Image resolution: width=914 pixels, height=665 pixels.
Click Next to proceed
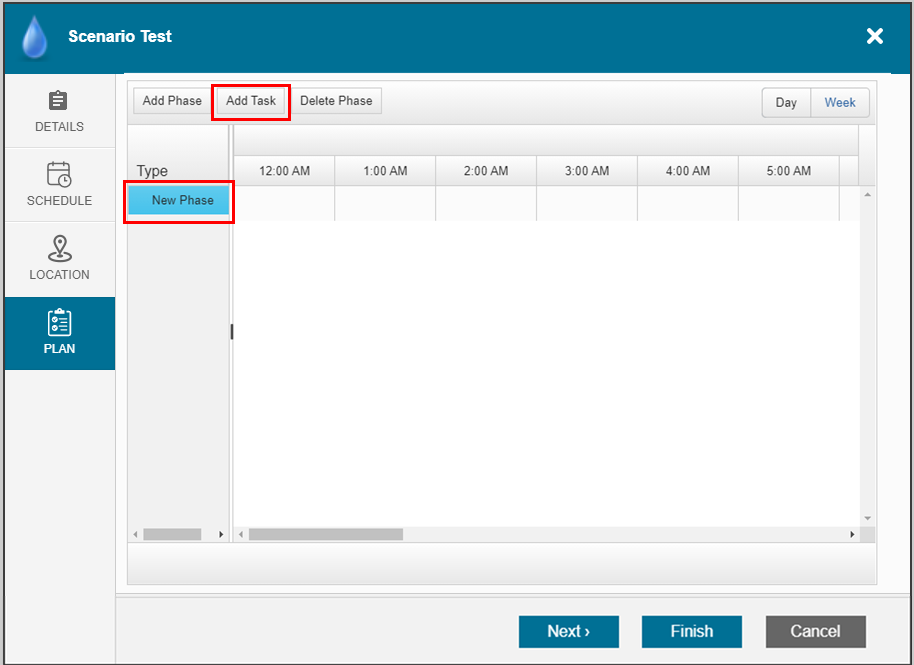[568, 631]
